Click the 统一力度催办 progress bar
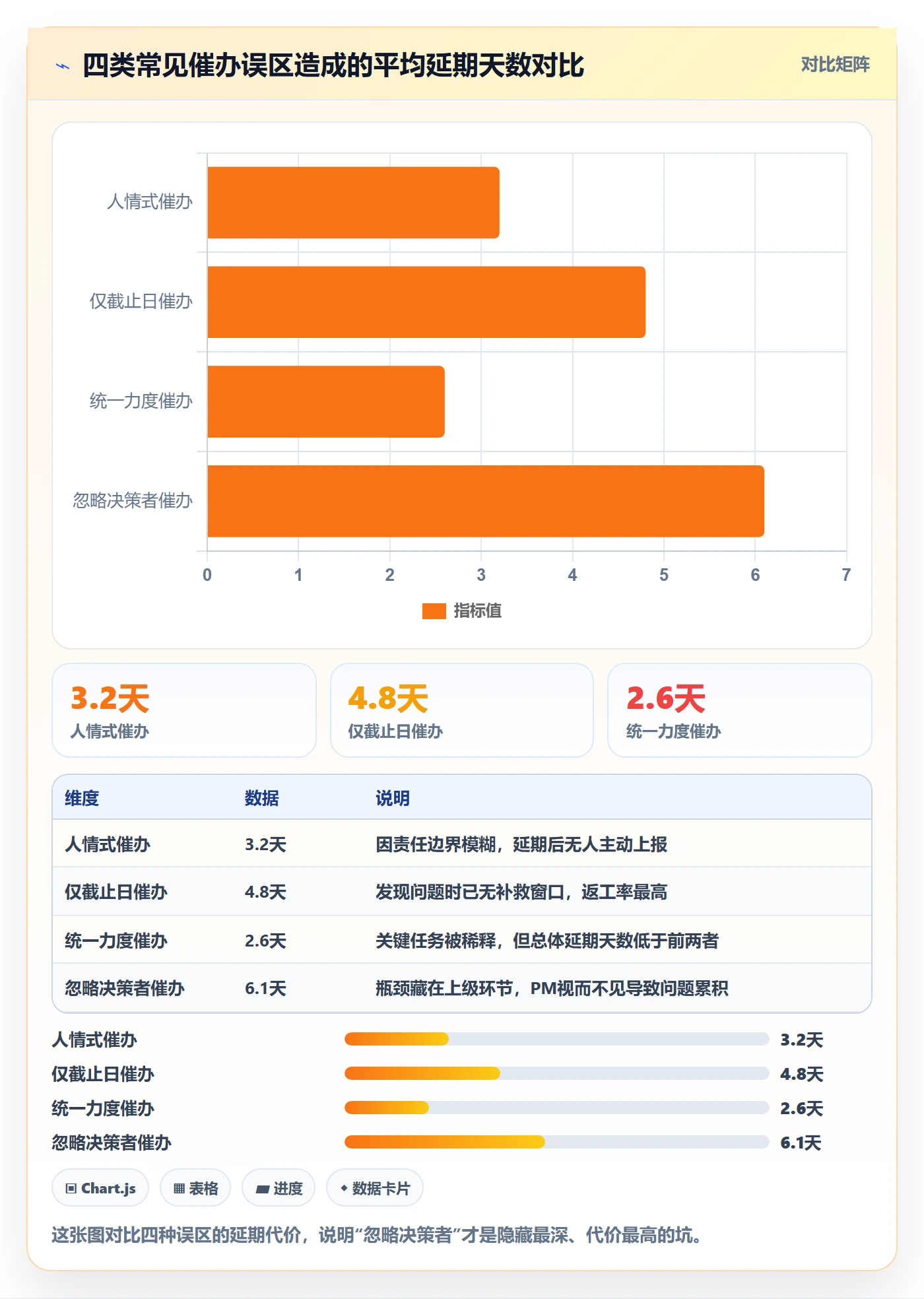 [x=557, y=1108]
